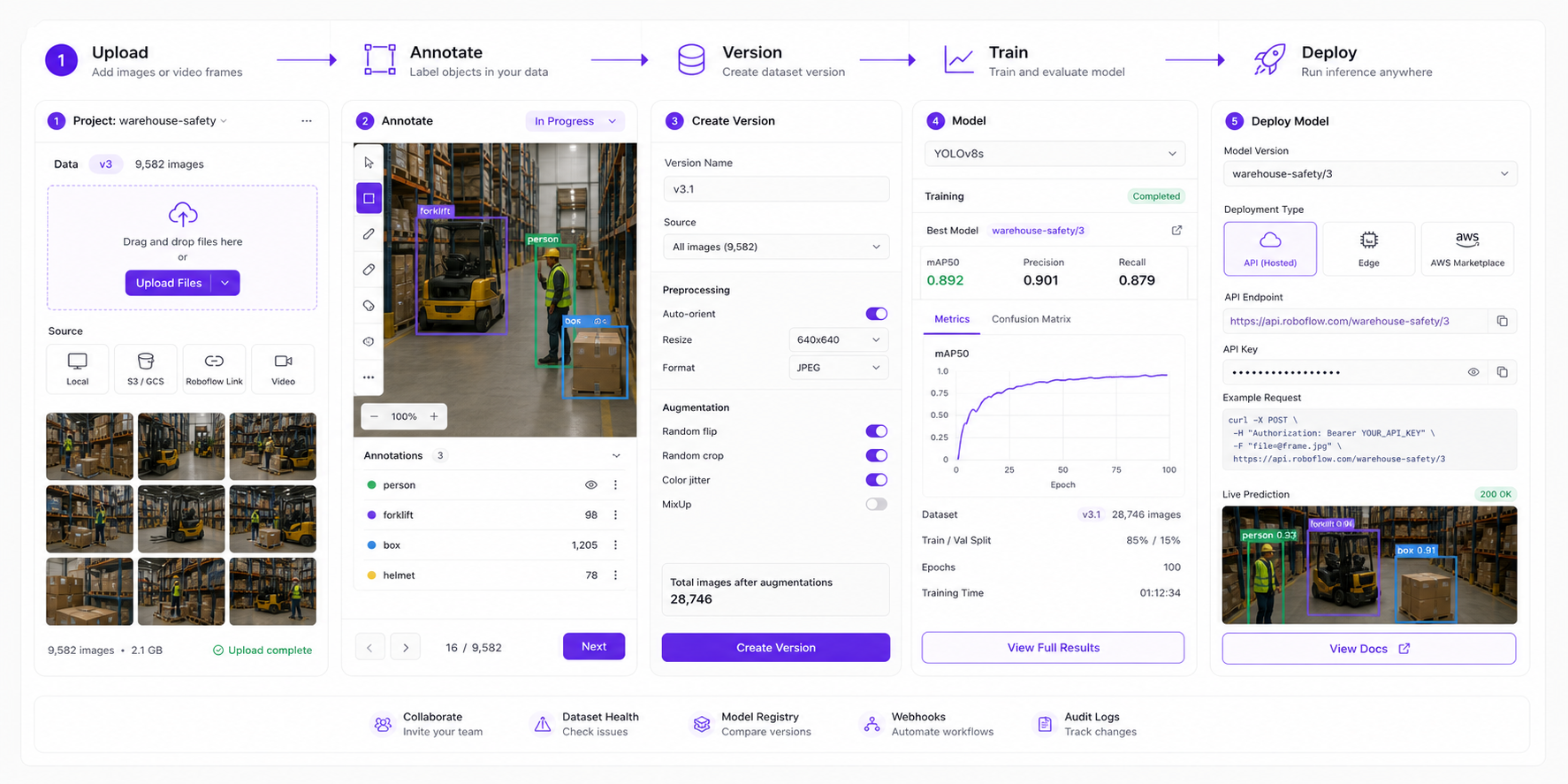The width and height of the screenshot is (1568, 784).
Task: Click Create Version button
Action: click(x=776, y=648)
